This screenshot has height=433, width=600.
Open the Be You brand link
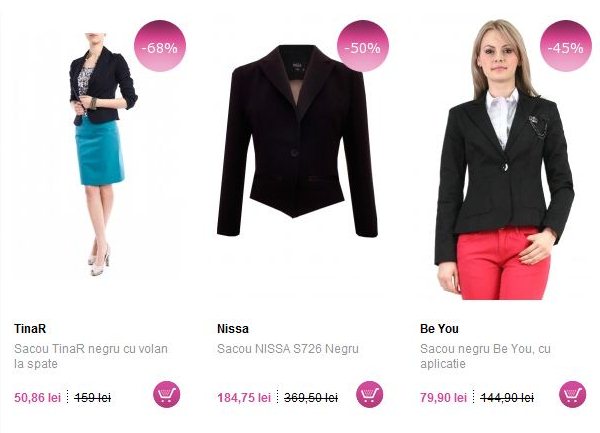tap(439, 329)
